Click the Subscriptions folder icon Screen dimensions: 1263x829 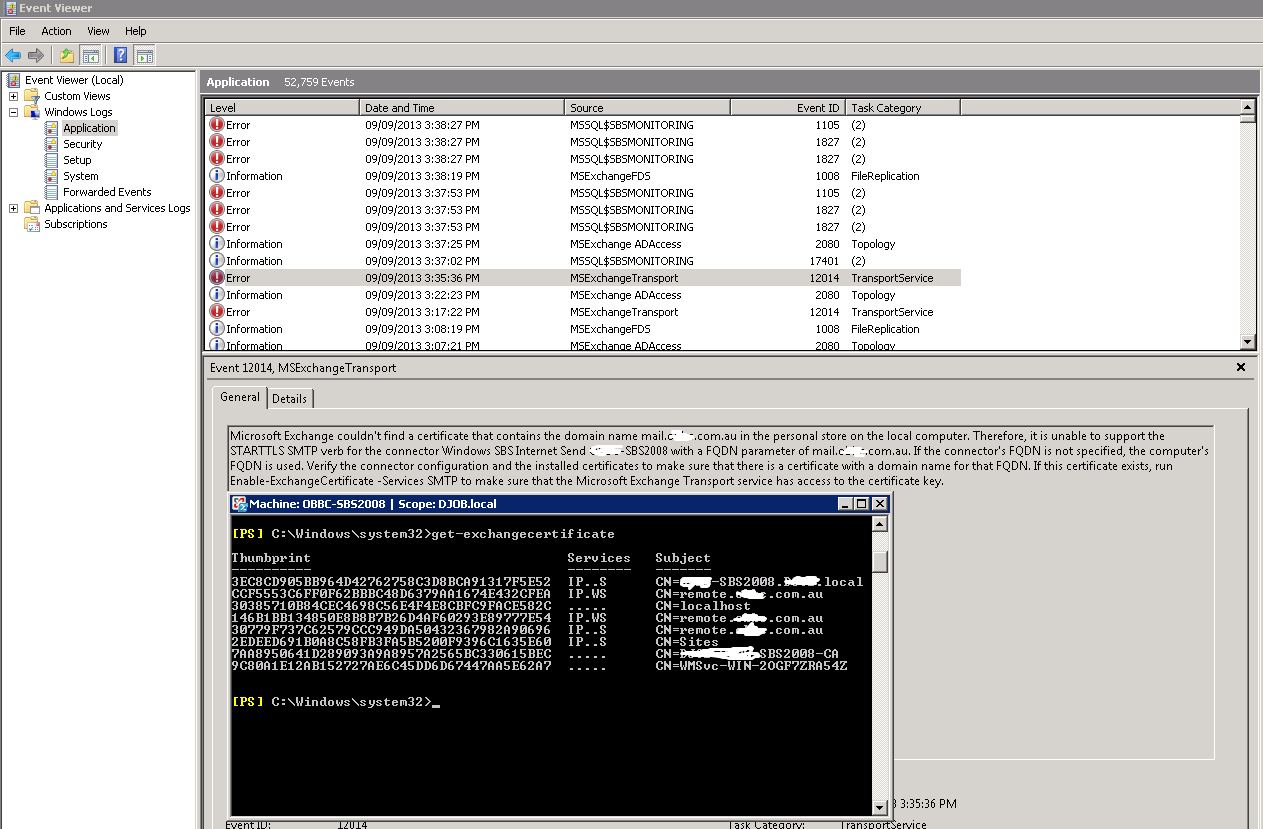tap(32, 224)
